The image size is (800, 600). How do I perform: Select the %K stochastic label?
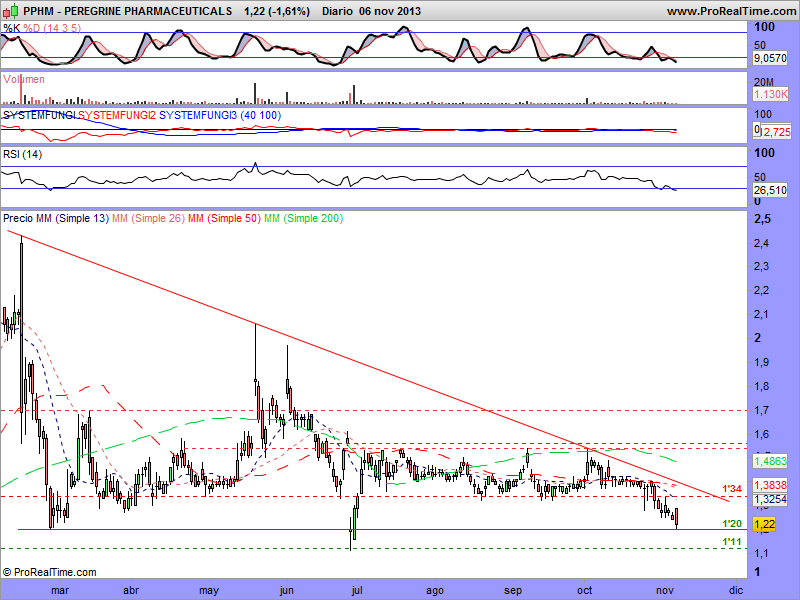click(x=11, y=28)
